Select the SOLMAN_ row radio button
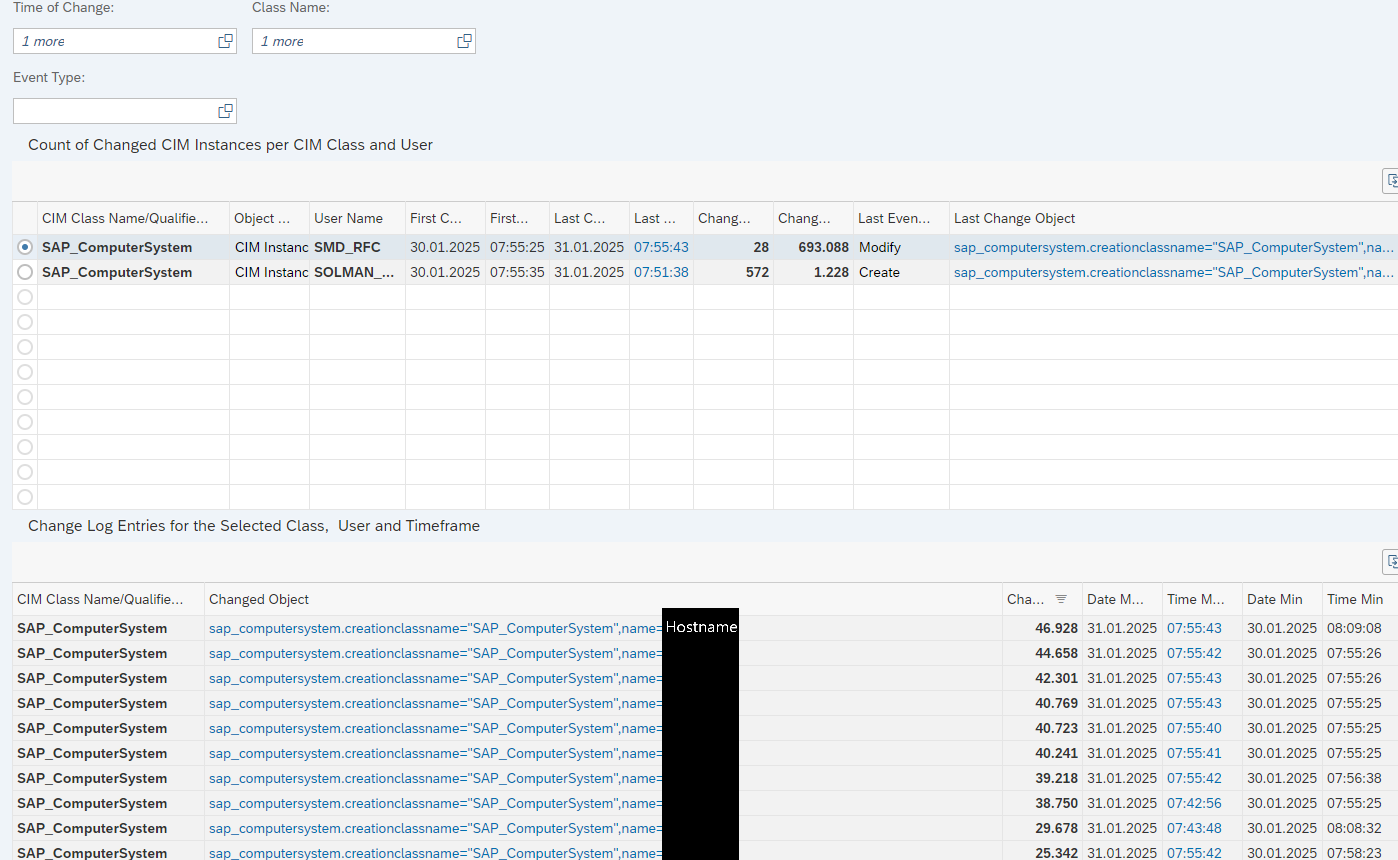Screen dimensions: 1398x860 [x=25, y=272]
